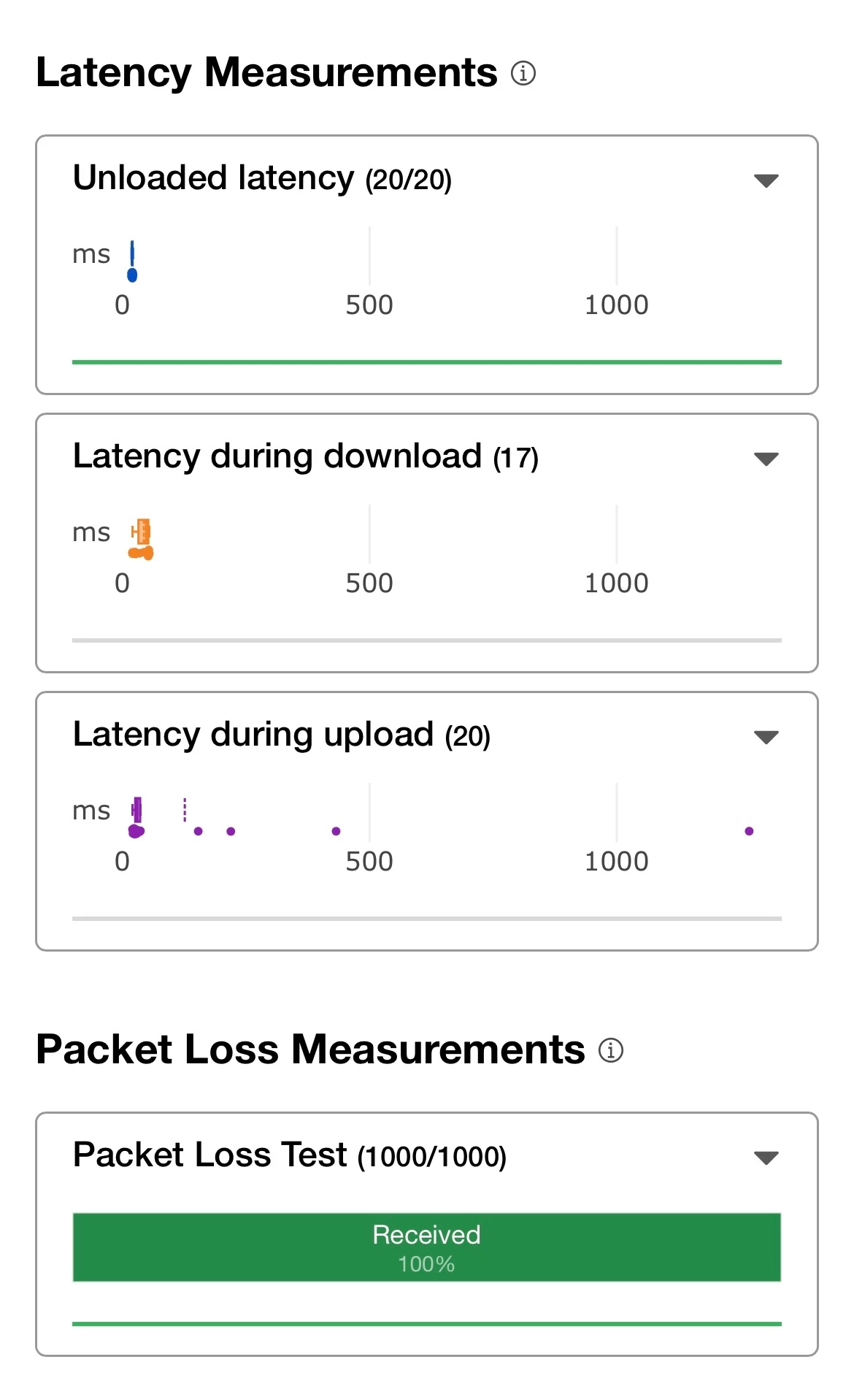
Task: Expand Packet Loss Test dropdown arrow
Action: click(x=766, y=1158)
